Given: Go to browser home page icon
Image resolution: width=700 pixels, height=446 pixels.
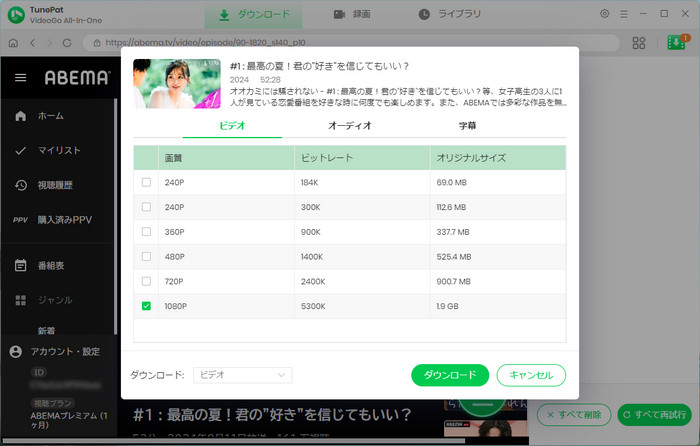Looking at the screenshot, I should click(x=13, y=43).
